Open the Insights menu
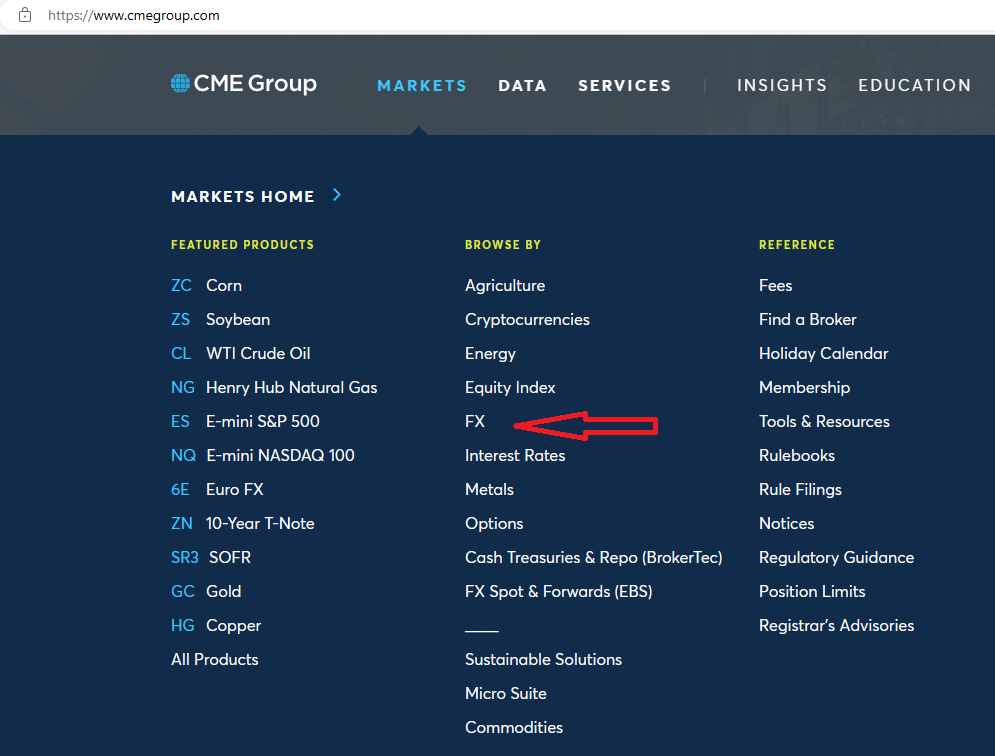 pyautogui.click(x=782, y=86)
